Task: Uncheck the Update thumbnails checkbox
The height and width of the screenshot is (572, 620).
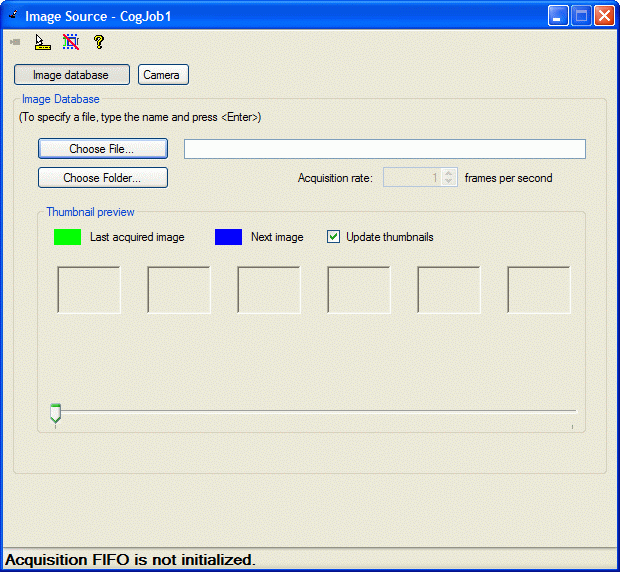Action: (333, 237)
